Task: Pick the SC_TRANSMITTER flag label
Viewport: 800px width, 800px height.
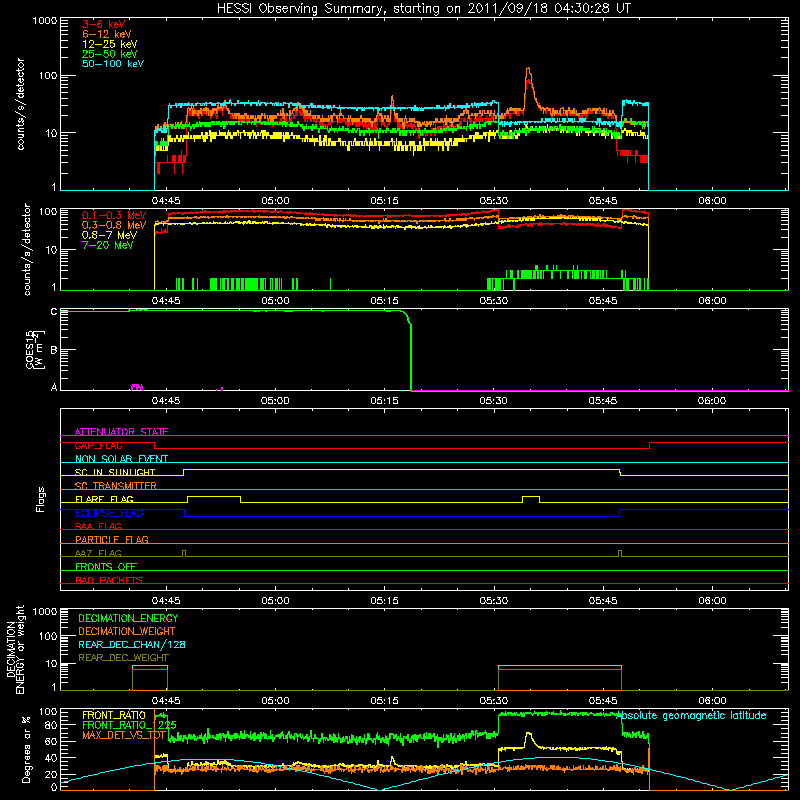Action: click(115, 485)
